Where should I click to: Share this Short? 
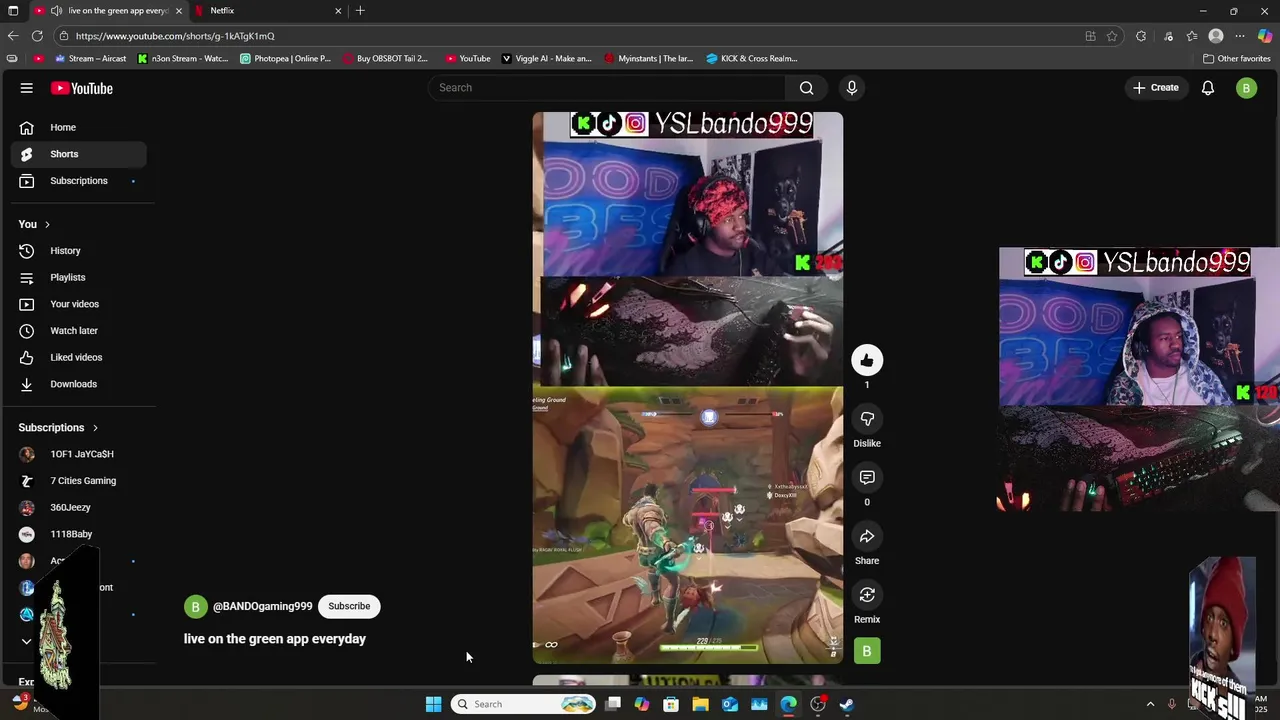tap(867, 537)
